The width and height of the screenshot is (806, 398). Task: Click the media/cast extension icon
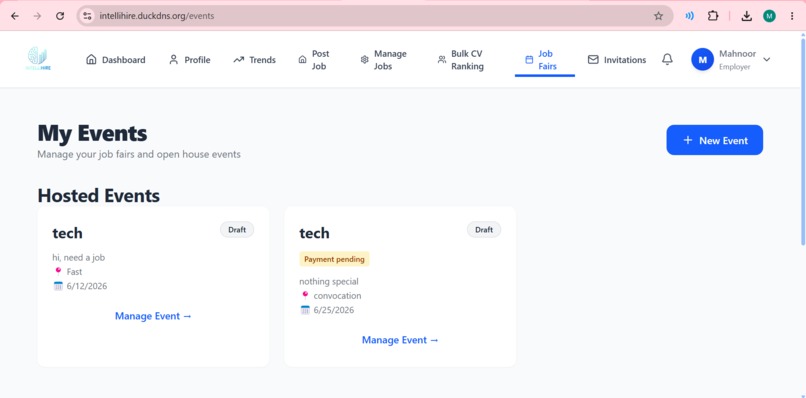(x=689, y=16)
